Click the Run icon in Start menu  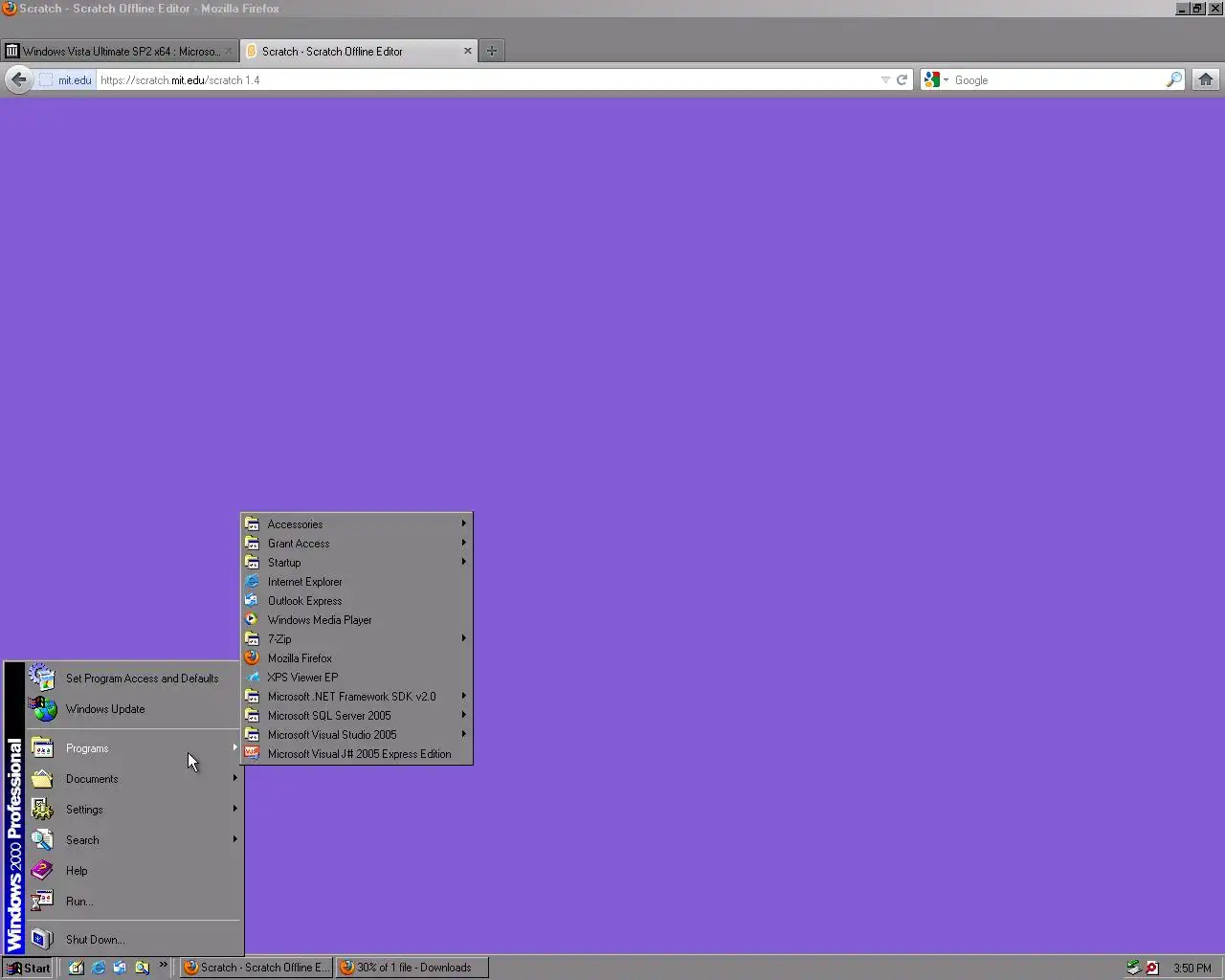coord(42,902)
